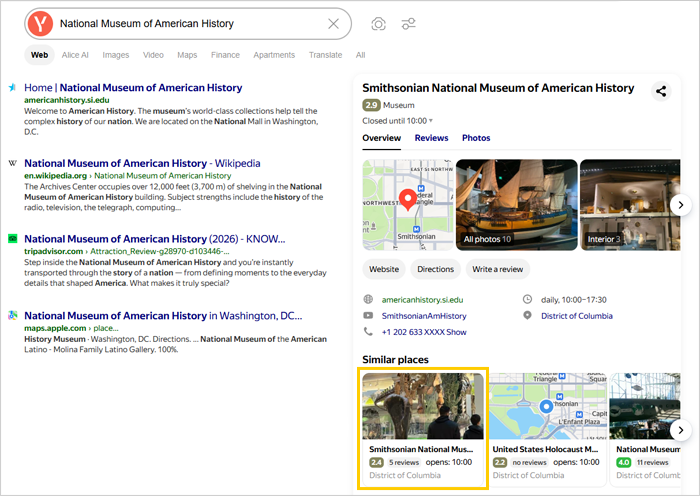Open the 'in Washington, DC...' Apple Maps result
The width and height of the screenshot is (700, 496).
(163, 316)
